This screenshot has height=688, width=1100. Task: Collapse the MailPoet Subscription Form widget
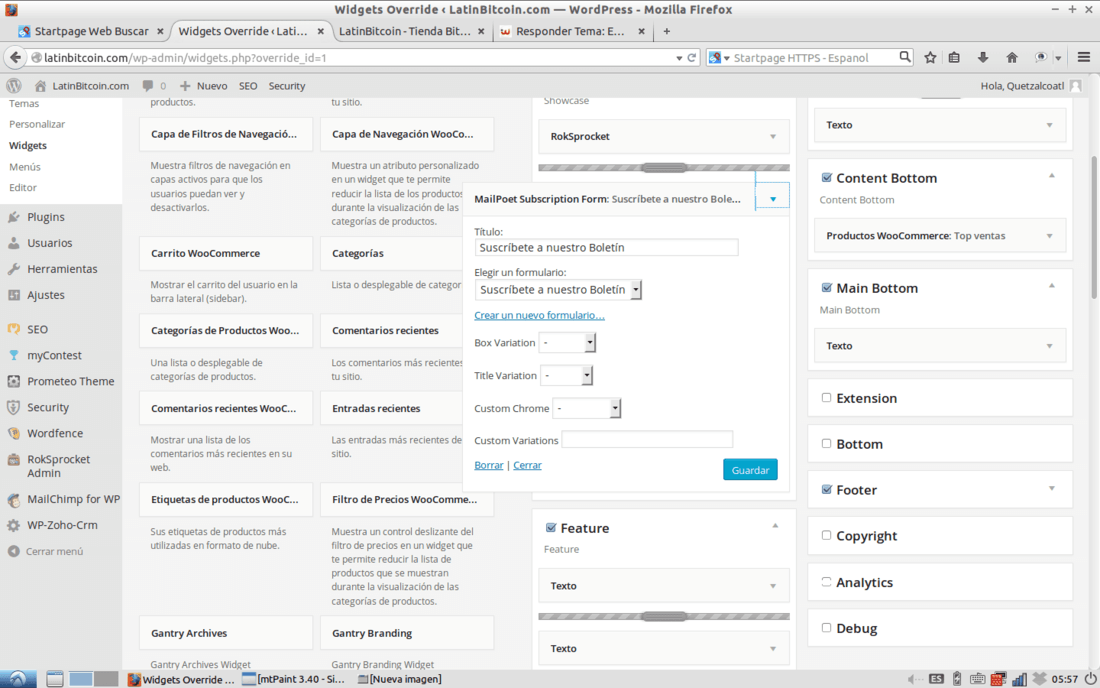772,199
